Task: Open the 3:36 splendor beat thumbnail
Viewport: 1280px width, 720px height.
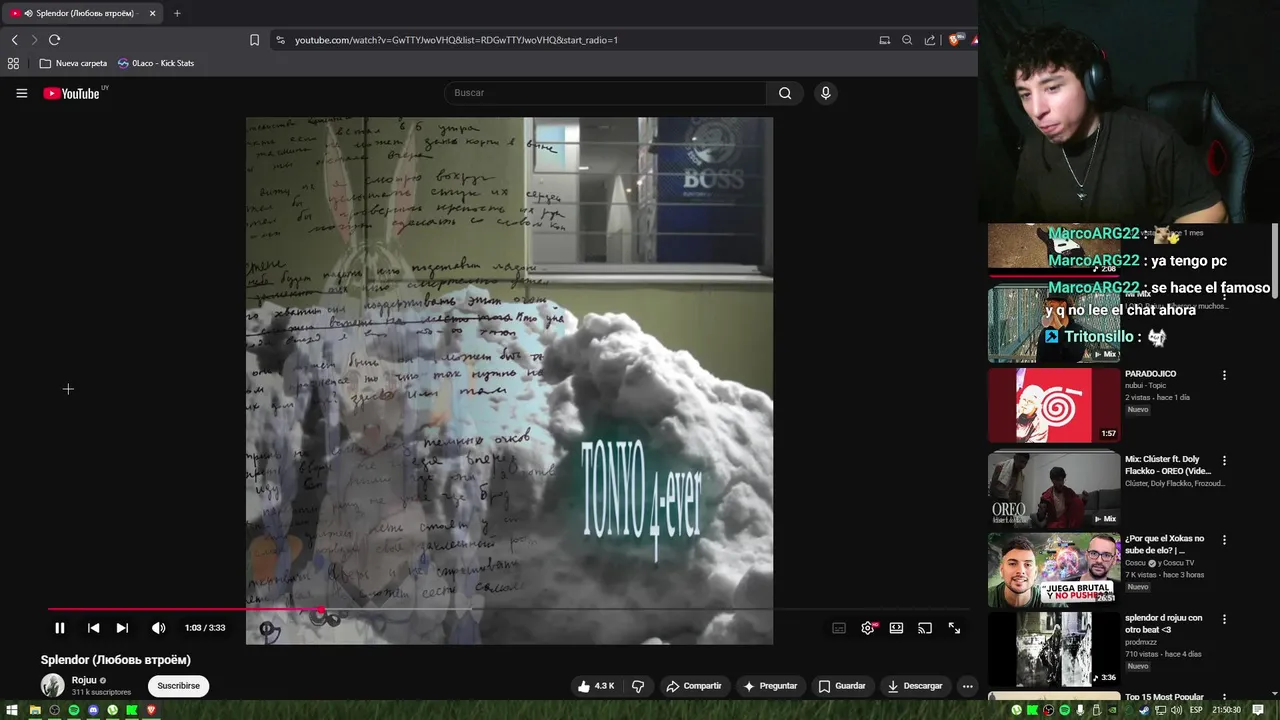Action: pos(1054,649)
